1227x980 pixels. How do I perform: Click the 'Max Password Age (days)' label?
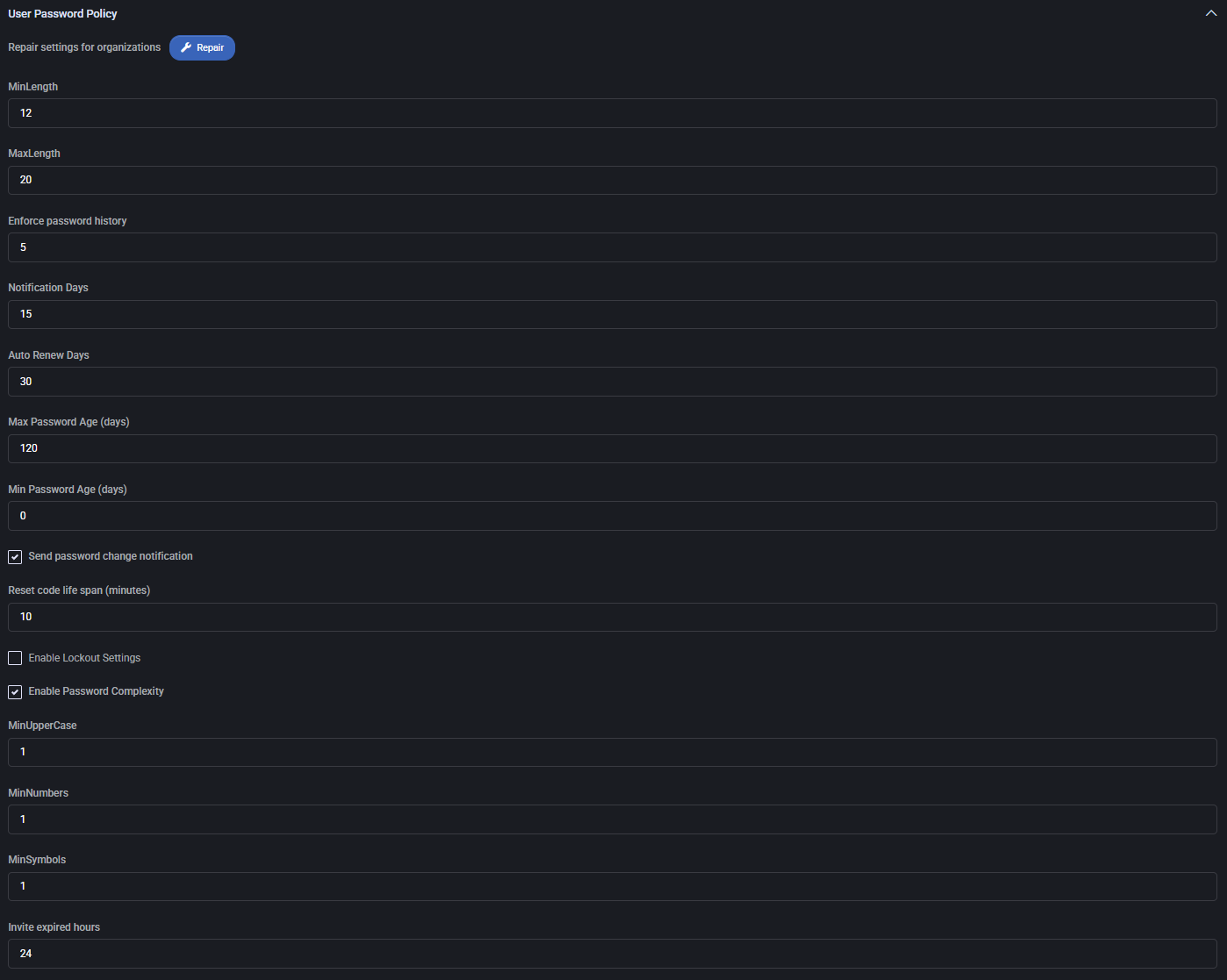[68, 422]
